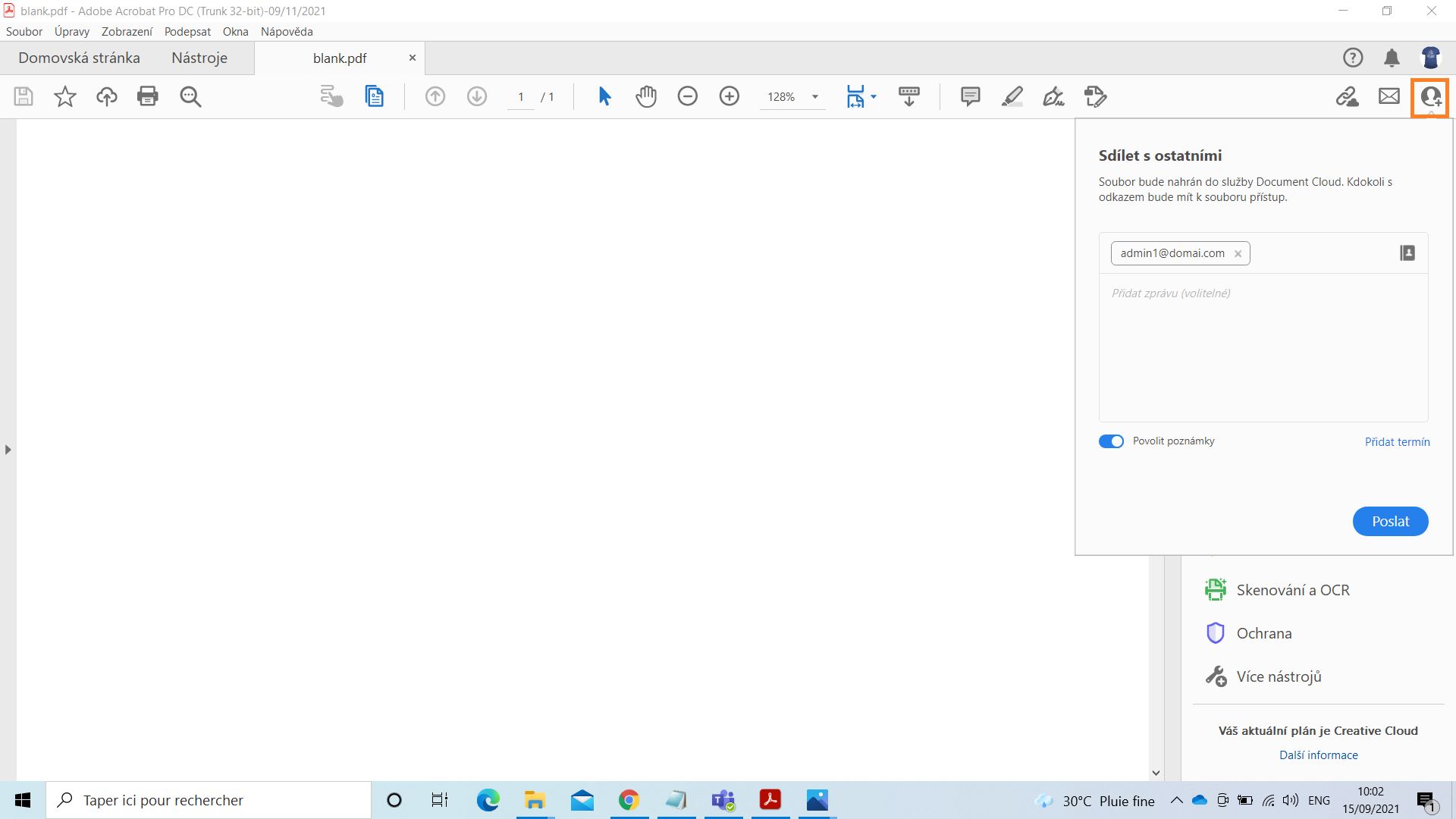The height and width of the screenshot is (819, 1456).
Task: Click the Poslat button
Action: tap(1390, 521)
